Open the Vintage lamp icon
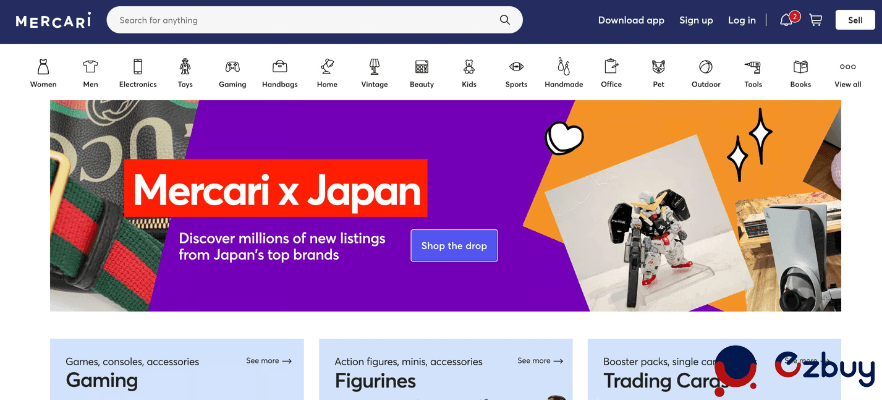The image size is (882, 400). 374,67
